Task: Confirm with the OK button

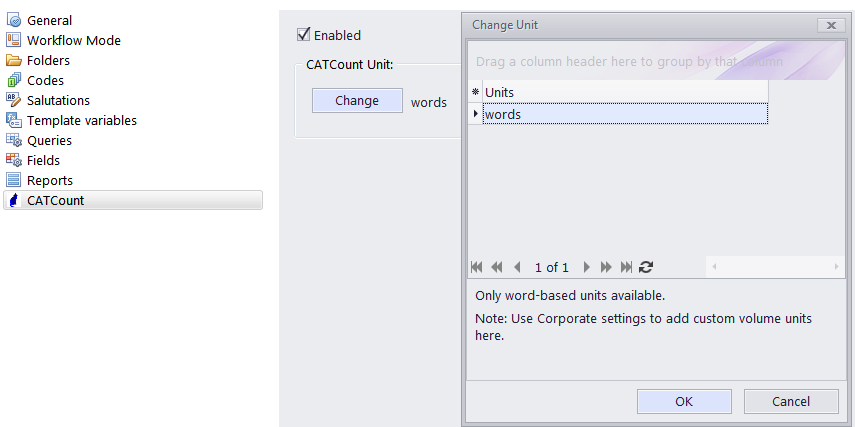Action: (x=684, y=401)
